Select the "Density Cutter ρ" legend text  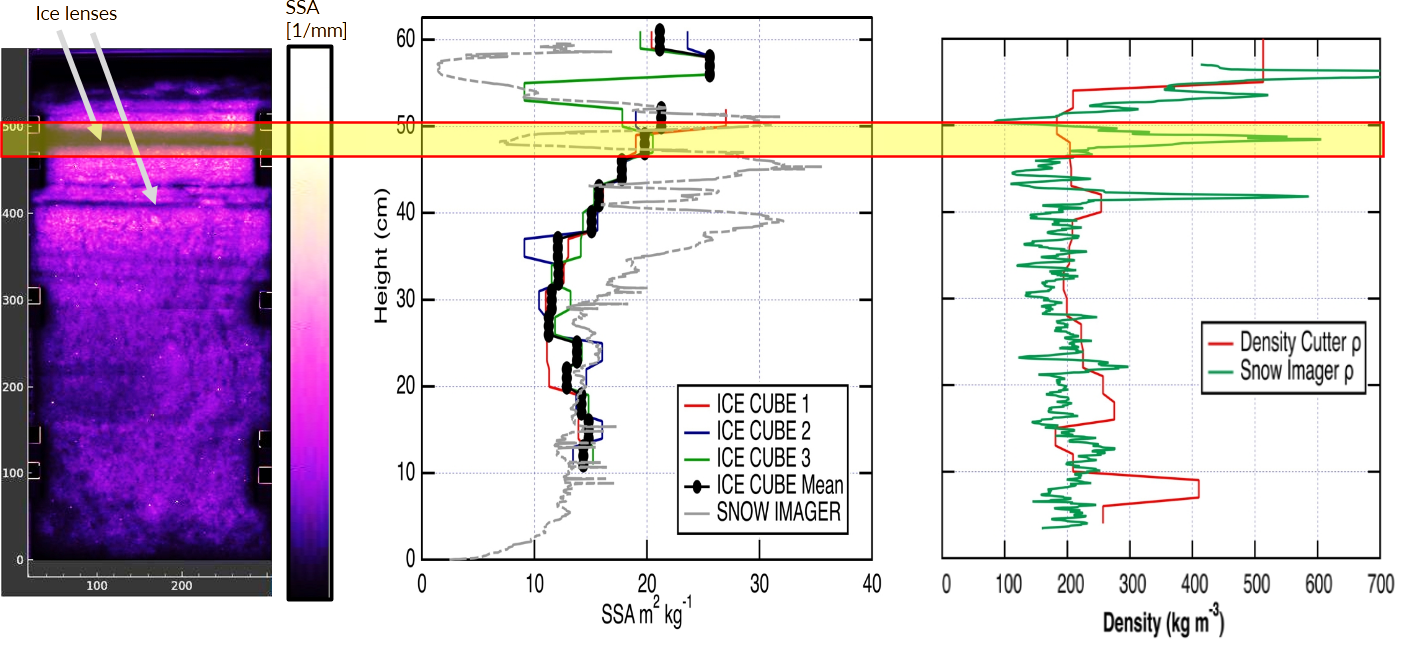click(1302, 344)
